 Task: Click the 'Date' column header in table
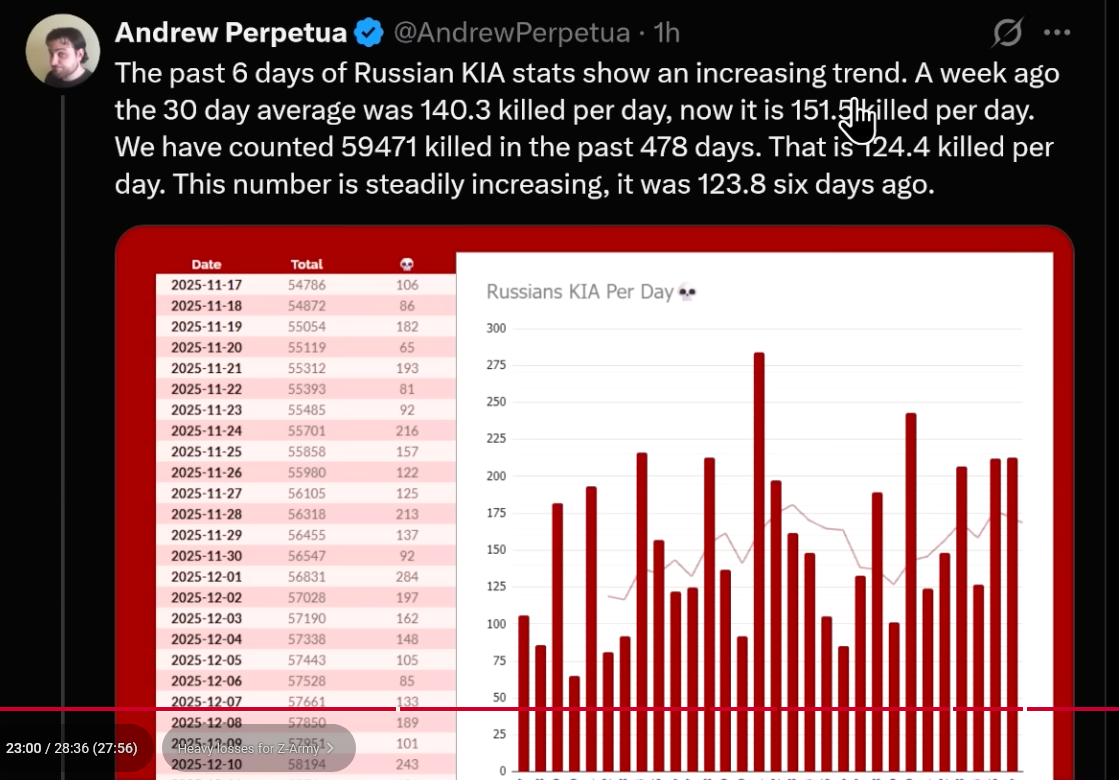206,265
